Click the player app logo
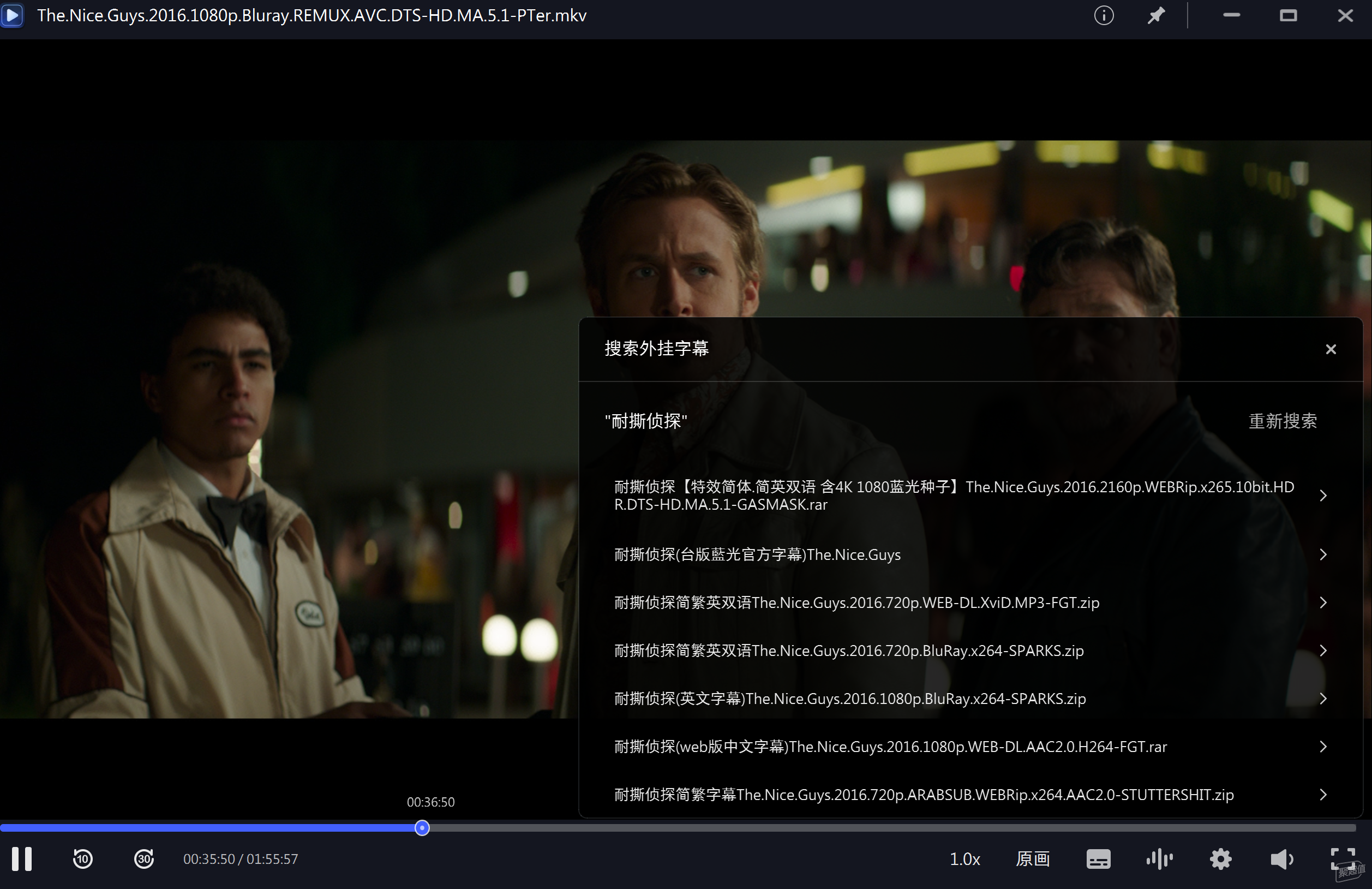1372x889 pixels. tap(12, 16)
